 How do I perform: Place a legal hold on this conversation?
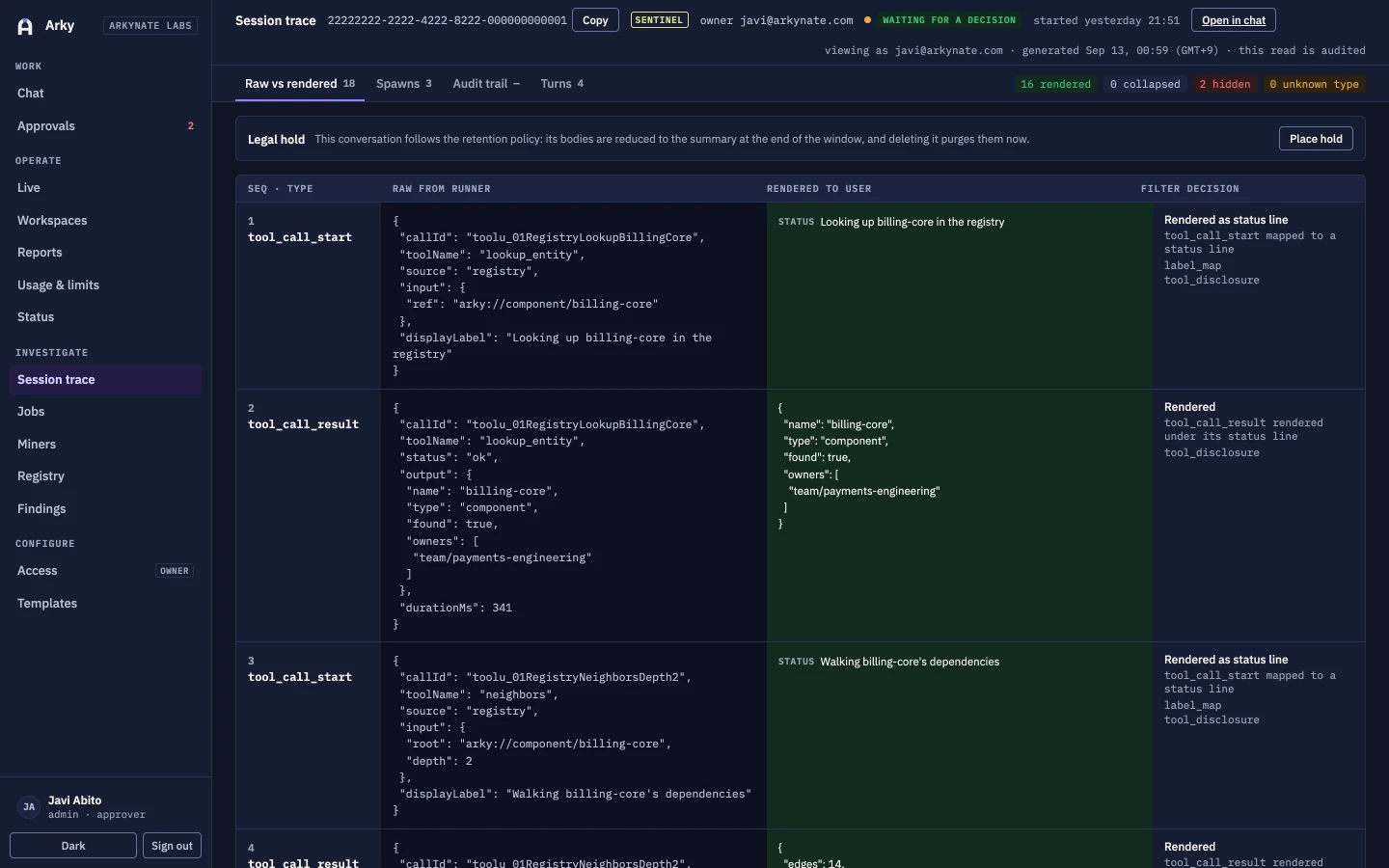(x=1316, y=139)
